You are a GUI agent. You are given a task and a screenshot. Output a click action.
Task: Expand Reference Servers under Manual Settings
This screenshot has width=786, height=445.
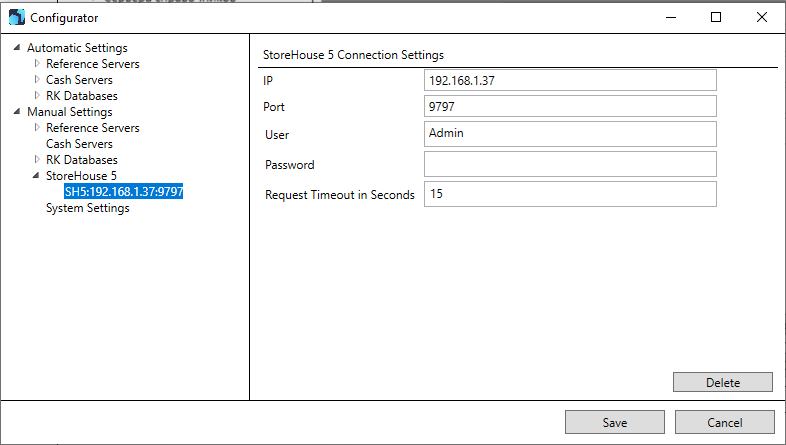click(37, 128)
